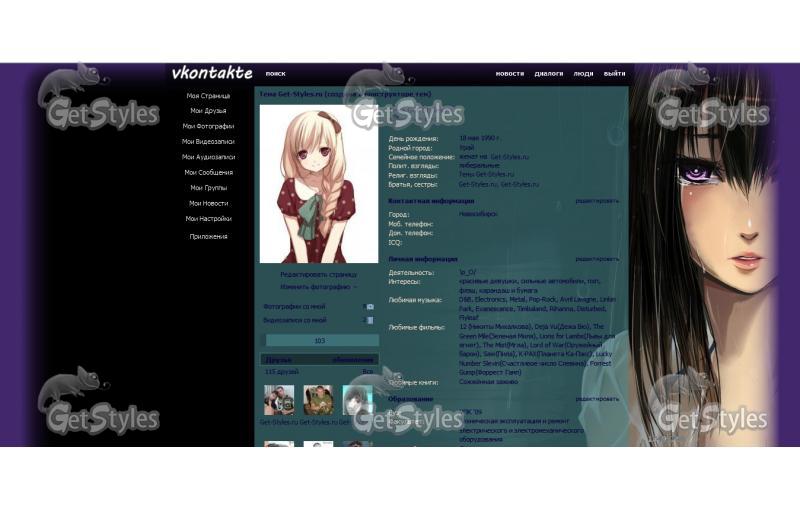The image size is (800, 509).
Task: Click the поиск search link
Action: pyautogui.click(x=275, y=74)
